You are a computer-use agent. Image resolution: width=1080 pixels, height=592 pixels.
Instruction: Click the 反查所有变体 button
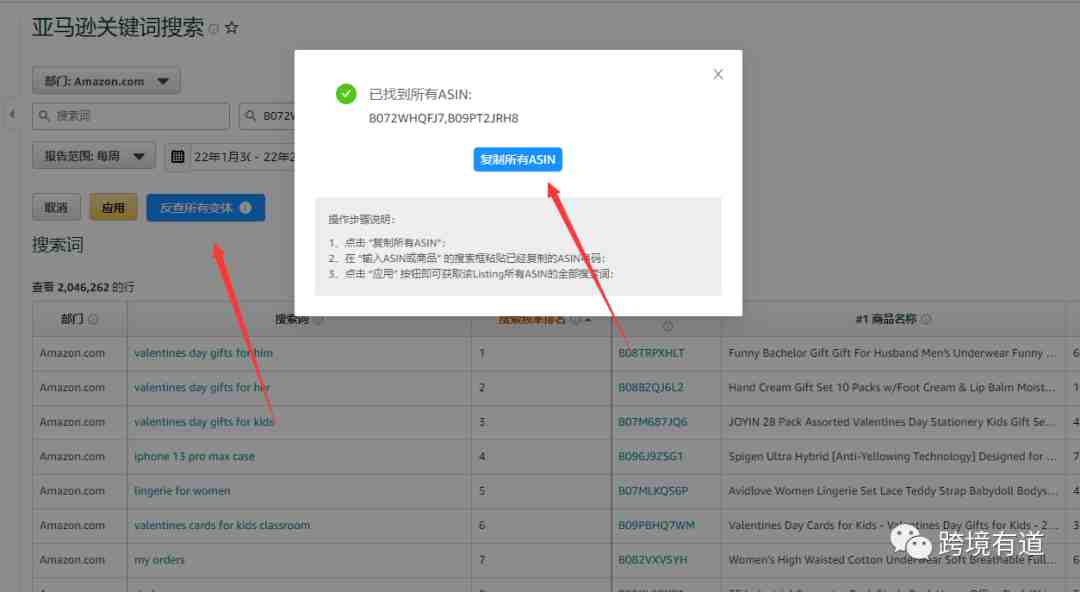(205, 207)
